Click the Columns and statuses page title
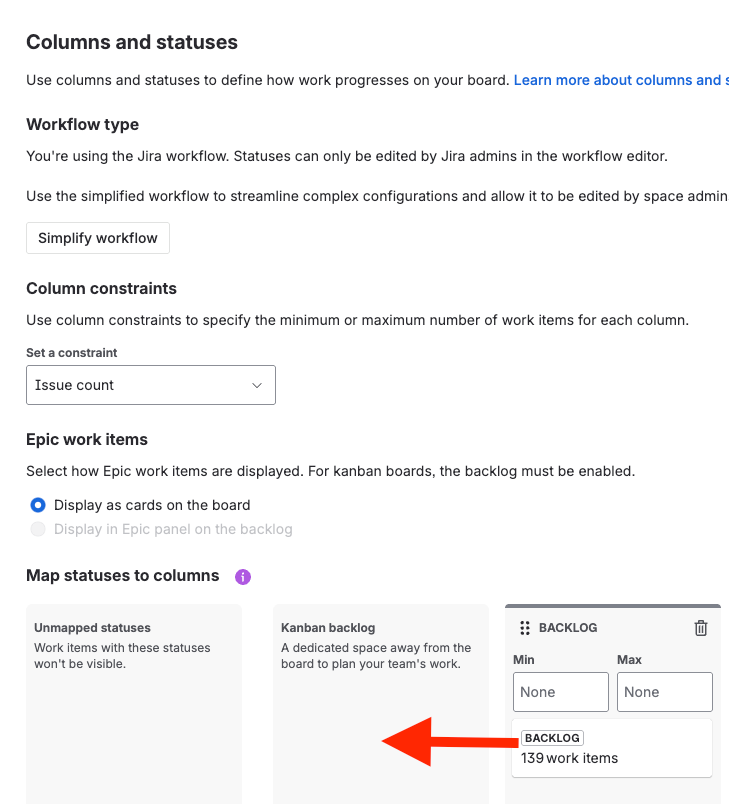 [x=132, y=42]
